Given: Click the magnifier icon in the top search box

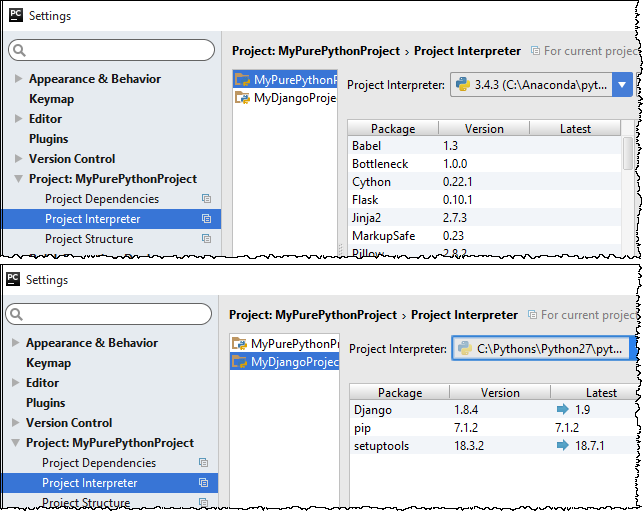Looking at the screenshot, I should pos(18,50).
